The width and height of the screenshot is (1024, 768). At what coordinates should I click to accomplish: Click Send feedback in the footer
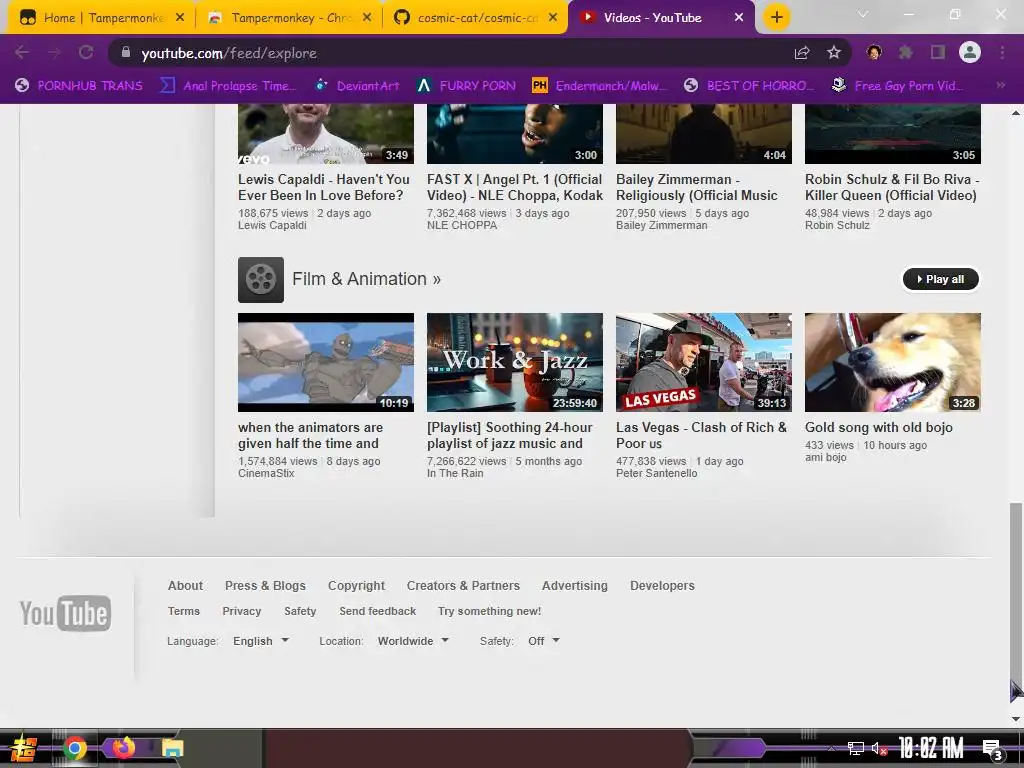point(377,611)
